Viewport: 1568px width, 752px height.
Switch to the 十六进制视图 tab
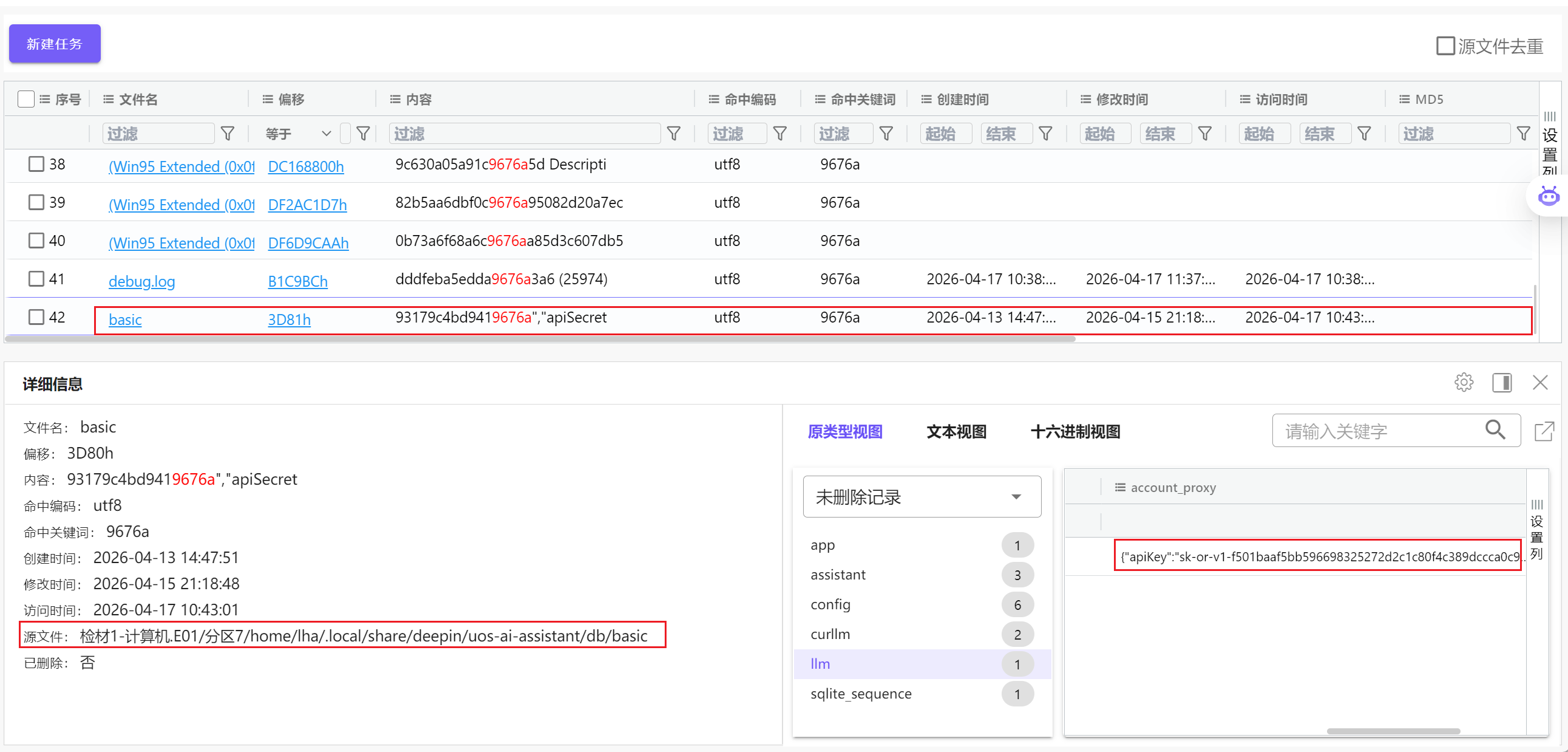click(1075, 432)
